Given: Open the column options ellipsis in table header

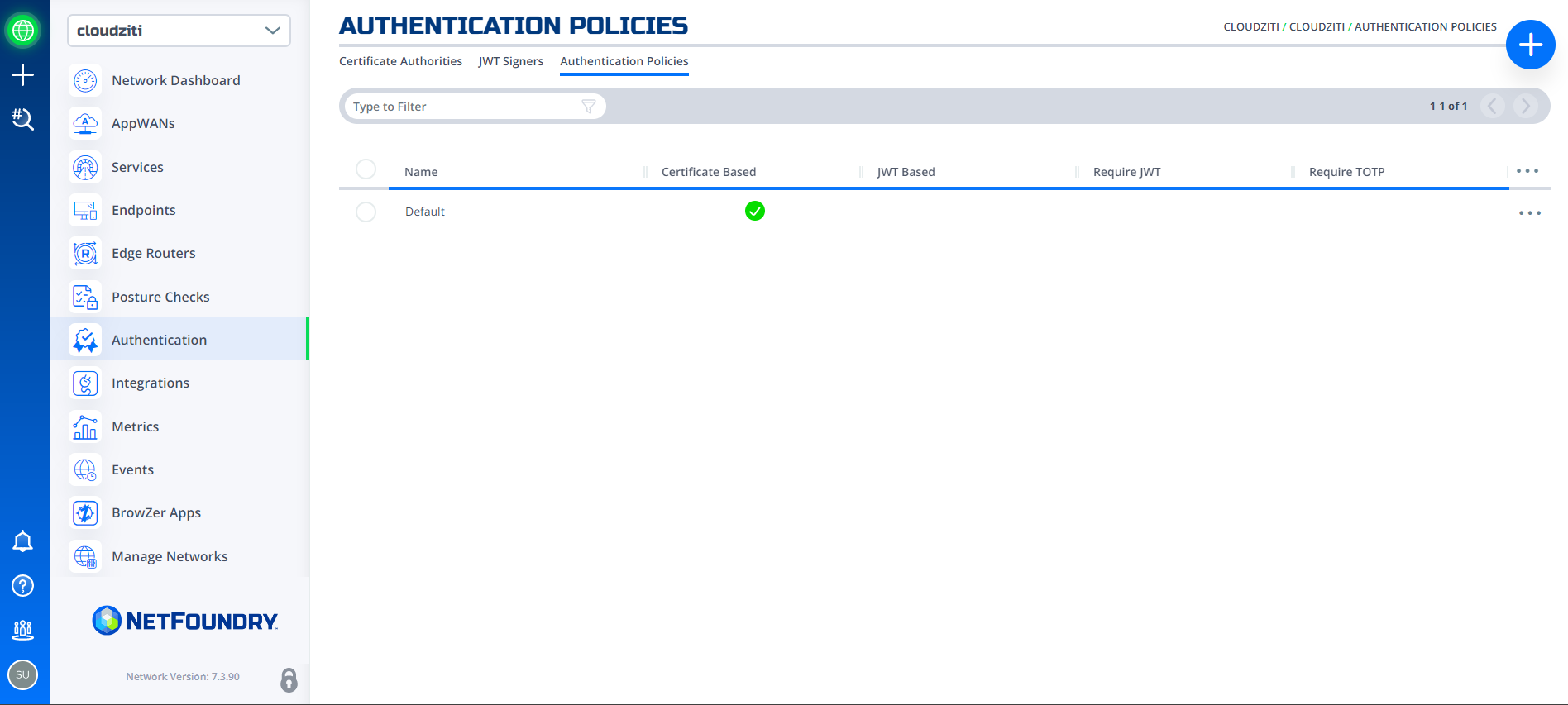Looking at the screenshot, I should (x=1527, y=171).
